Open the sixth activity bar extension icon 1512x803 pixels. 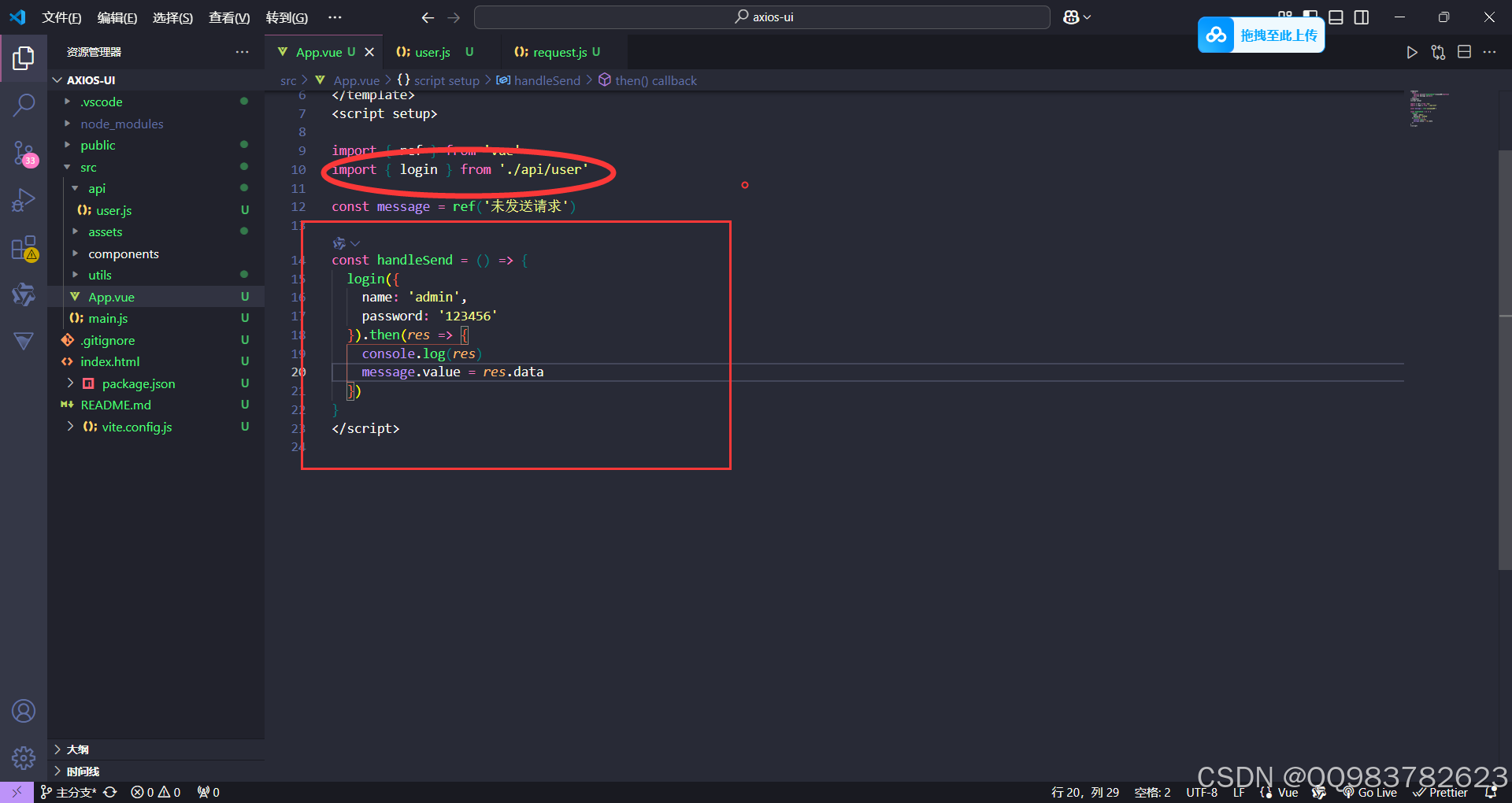[x=24, y=294]
